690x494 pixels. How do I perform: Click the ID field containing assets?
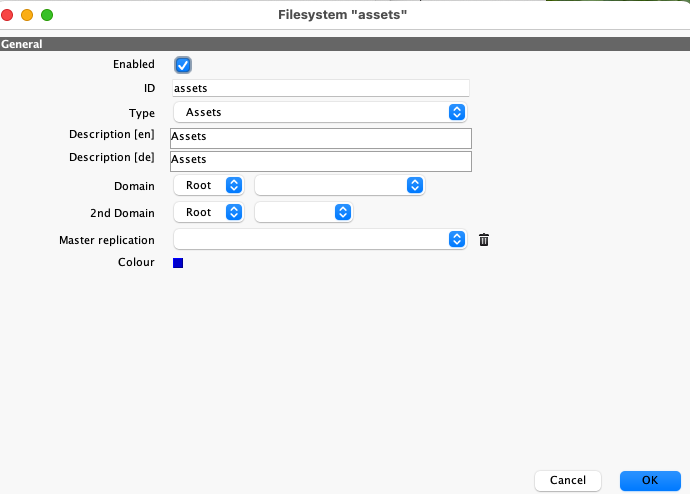point(320,88)
